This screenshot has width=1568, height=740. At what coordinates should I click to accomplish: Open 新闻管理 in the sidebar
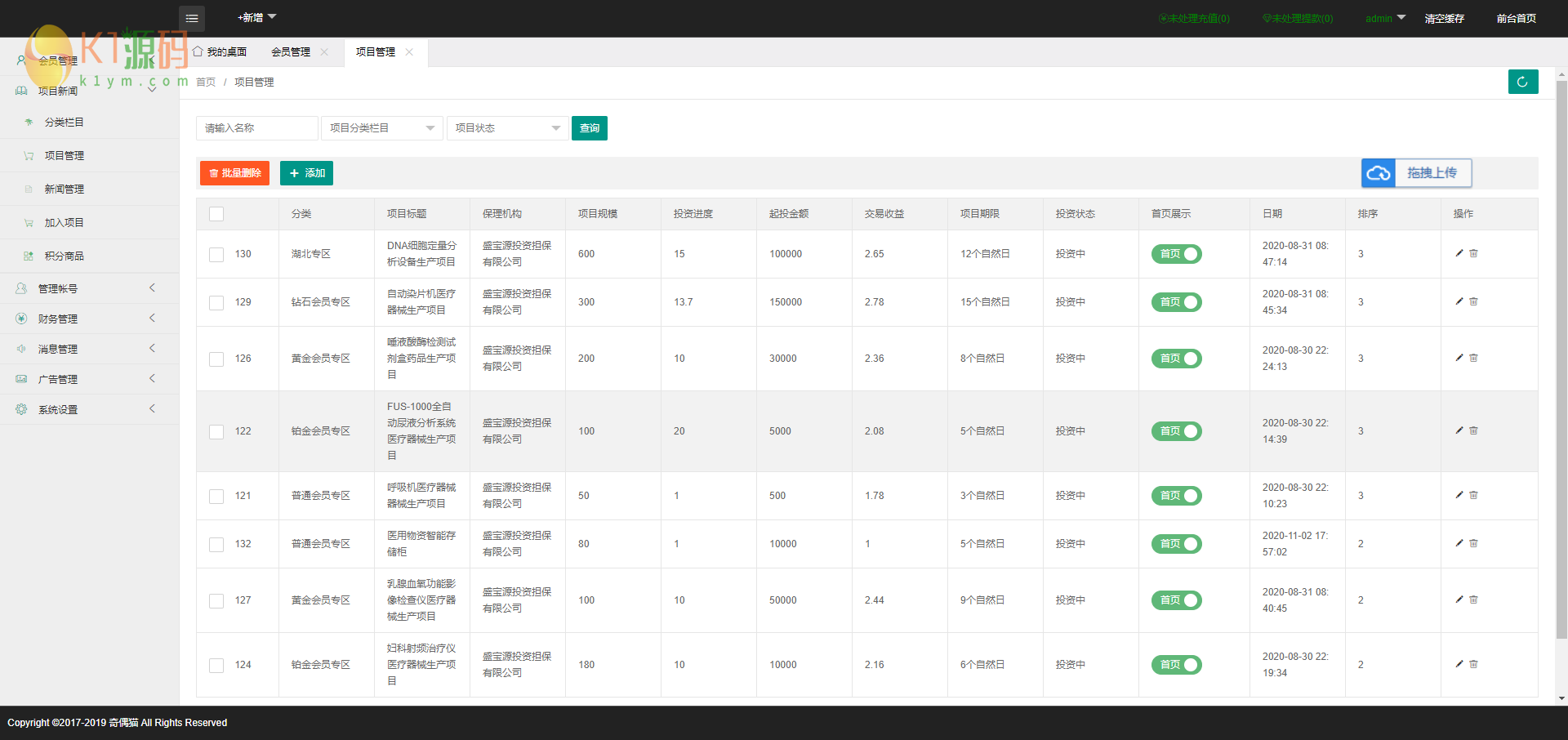tap(65, 189)
